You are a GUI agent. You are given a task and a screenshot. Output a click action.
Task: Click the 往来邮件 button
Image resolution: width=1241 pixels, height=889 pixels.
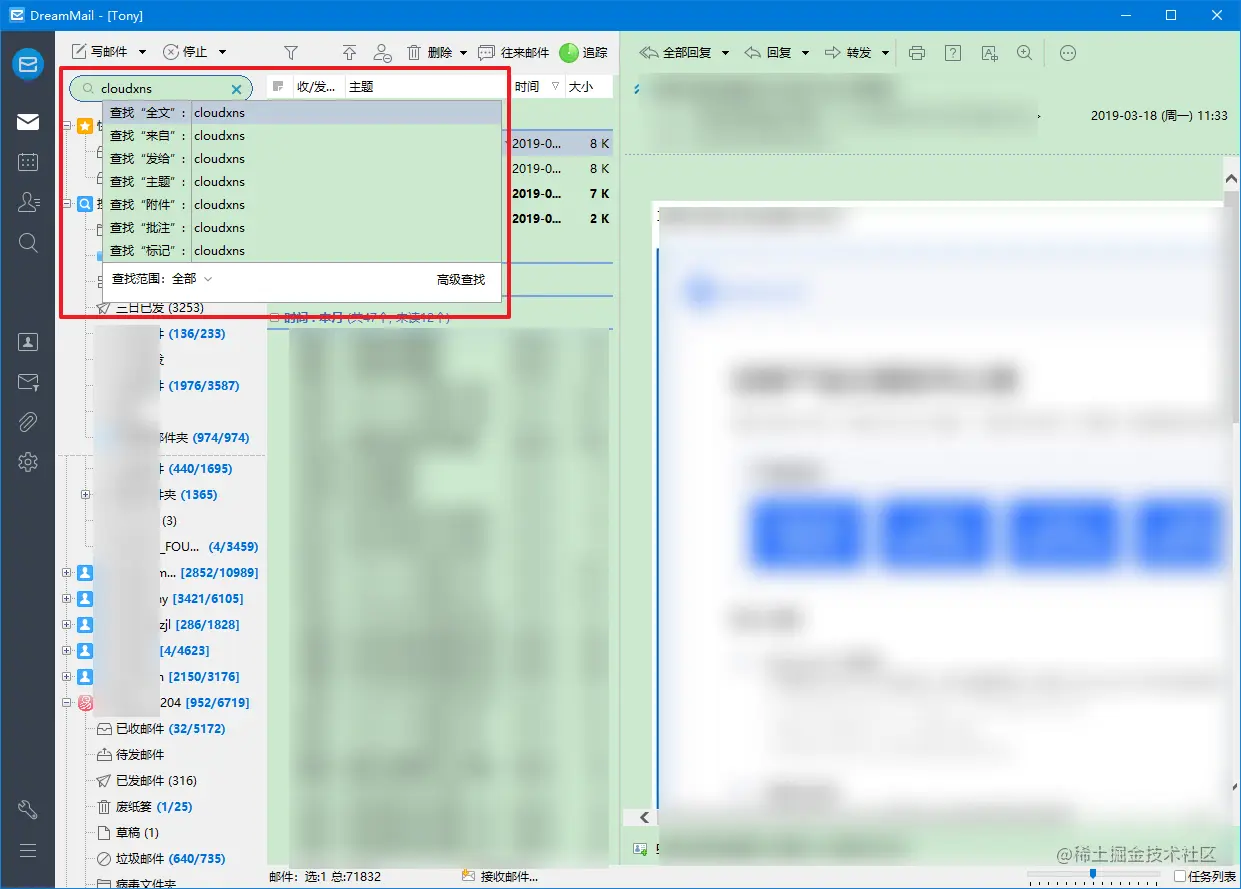(x=514, y=52)
